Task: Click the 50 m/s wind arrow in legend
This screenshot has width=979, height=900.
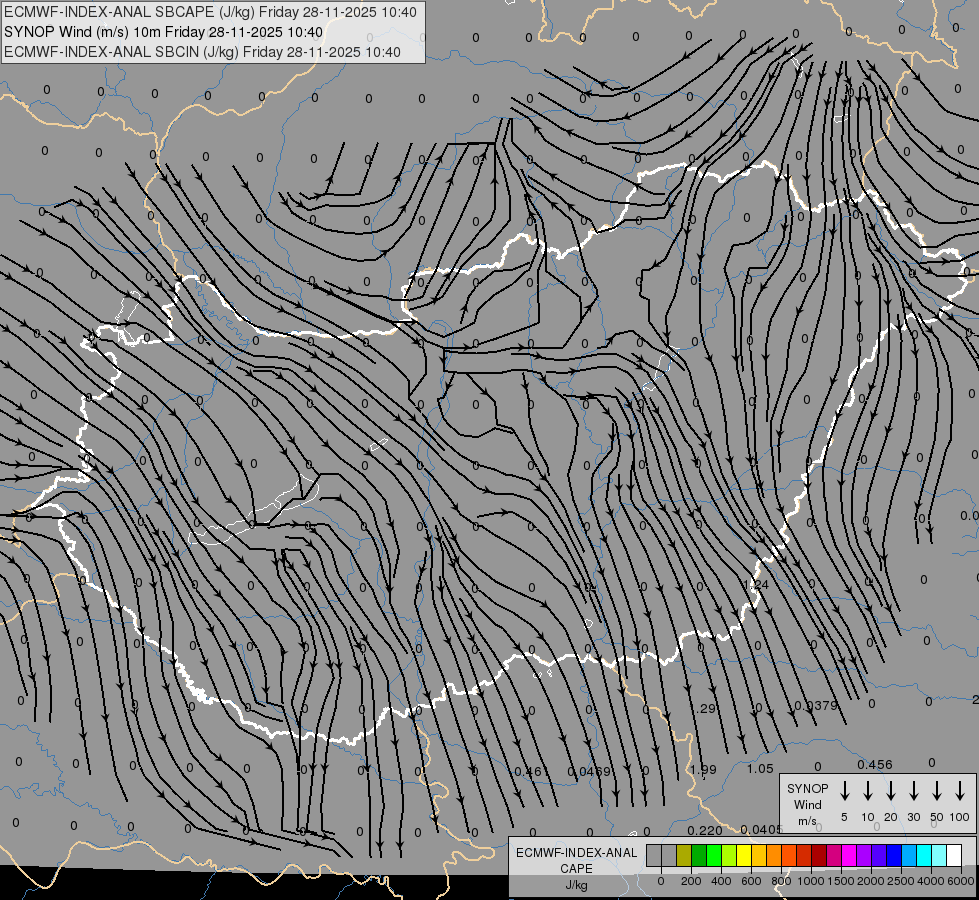Action: pos(937,791)
